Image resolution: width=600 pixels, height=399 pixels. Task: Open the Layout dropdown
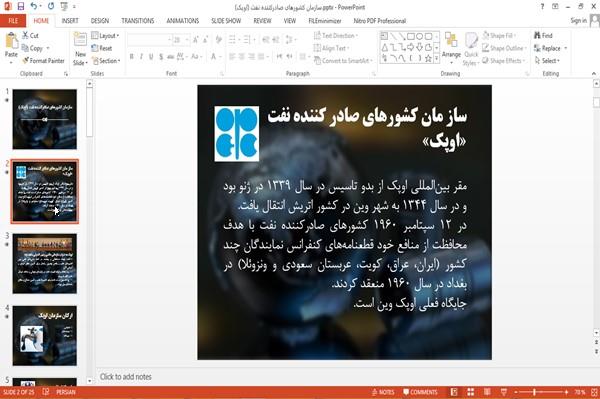point(105,36)
